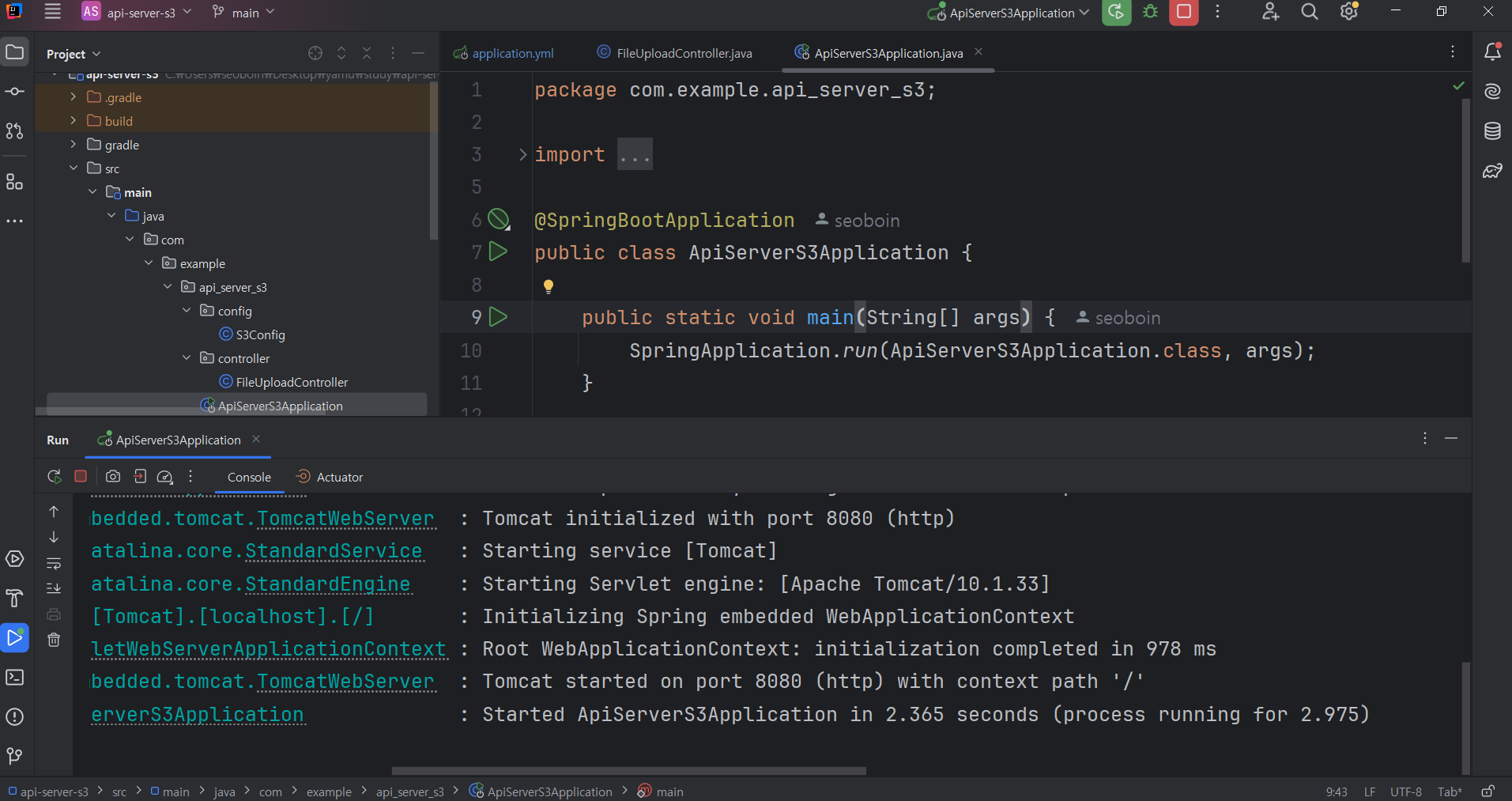The width and height of the screenshot is (1512, 801).
Task: Open the Services tool window
Action: pos(15,559)
